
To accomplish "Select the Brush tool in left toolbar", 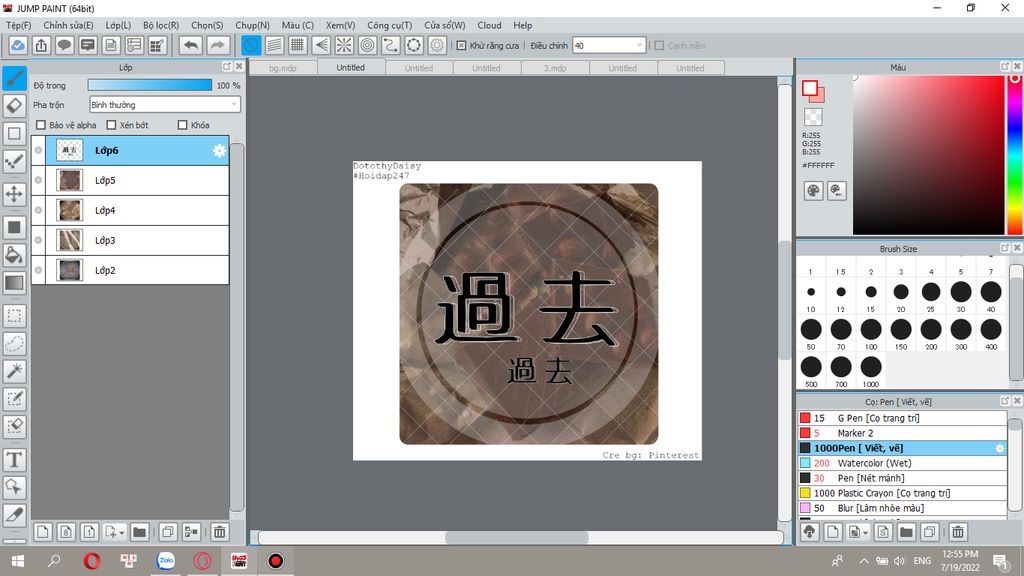I will [x=14, y=78].
